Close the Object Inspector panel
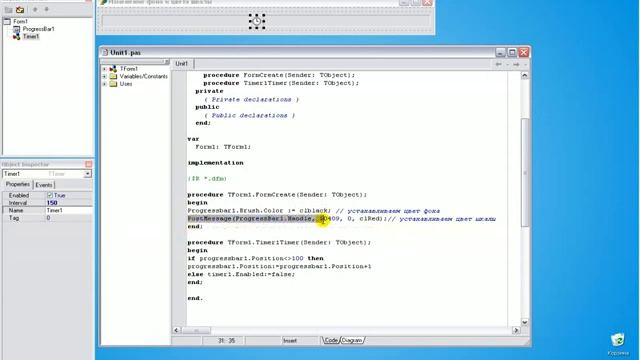Screen dimensions: 640x360 pyautogui.click(x=89, y=164)
